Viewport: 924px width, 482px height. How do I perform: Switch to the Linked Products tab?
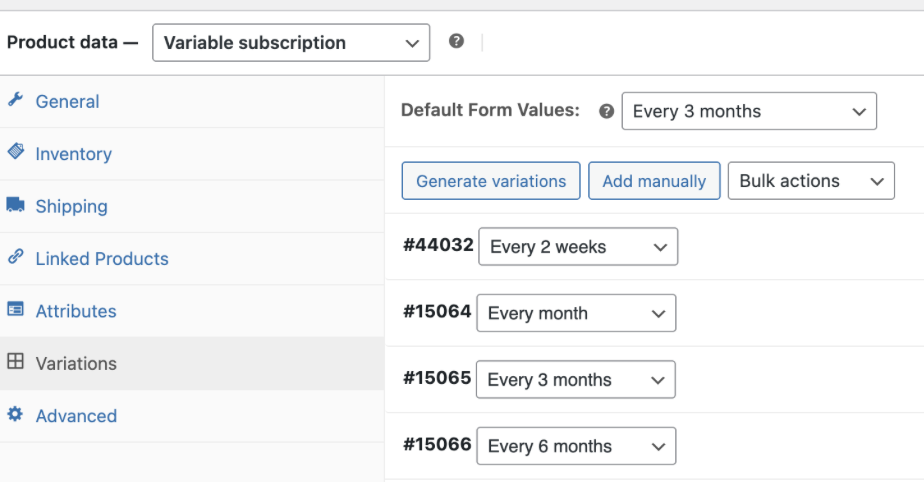(x=102, y=258)
